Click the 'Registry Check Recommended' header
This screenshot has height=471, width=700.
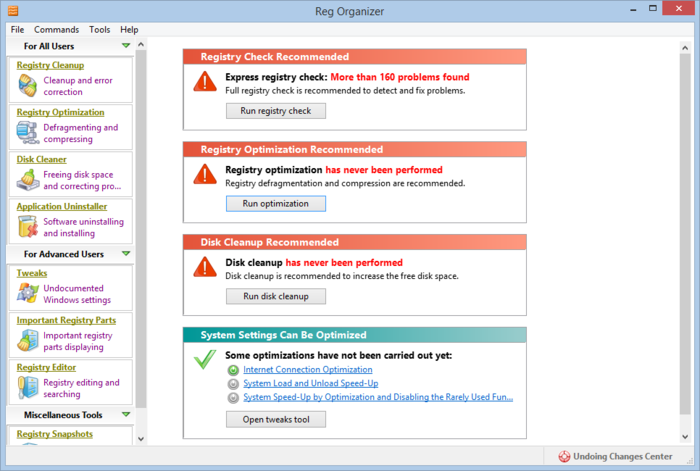[354, 57]
